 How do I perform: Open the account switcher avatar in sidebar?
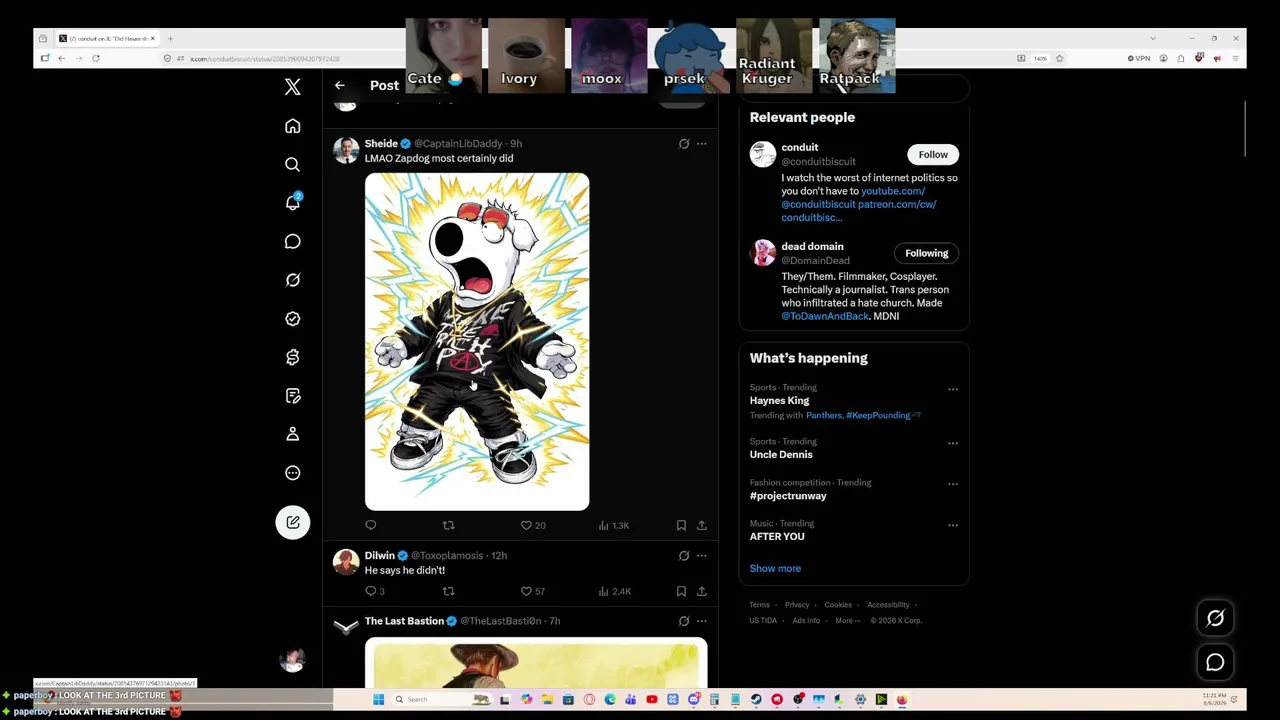click(x=292, y=660)
